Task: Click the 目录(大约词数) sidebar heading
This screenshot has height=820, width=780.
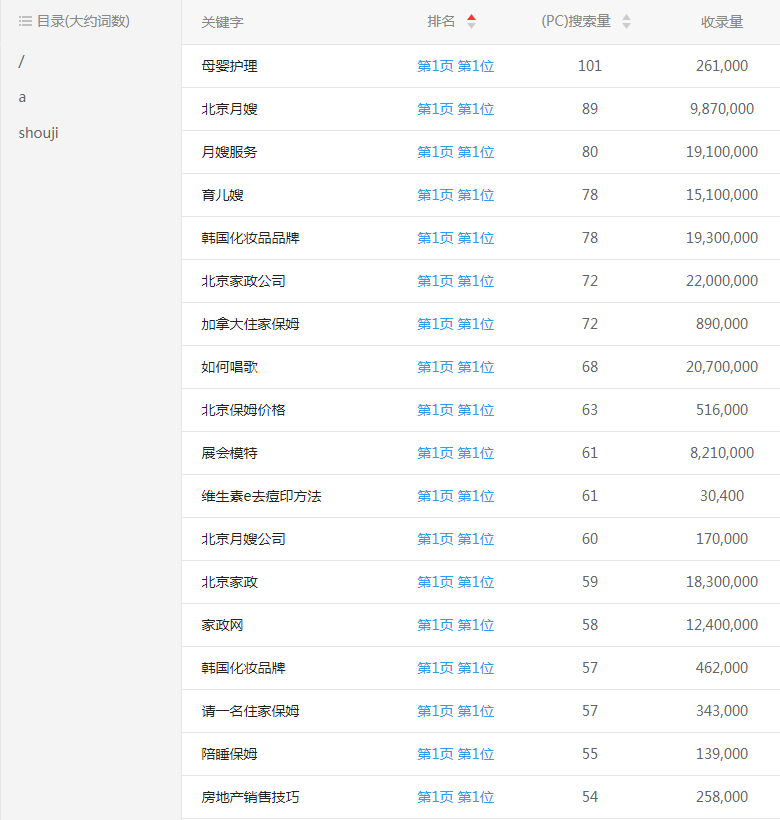Action: tap(83, 21)
